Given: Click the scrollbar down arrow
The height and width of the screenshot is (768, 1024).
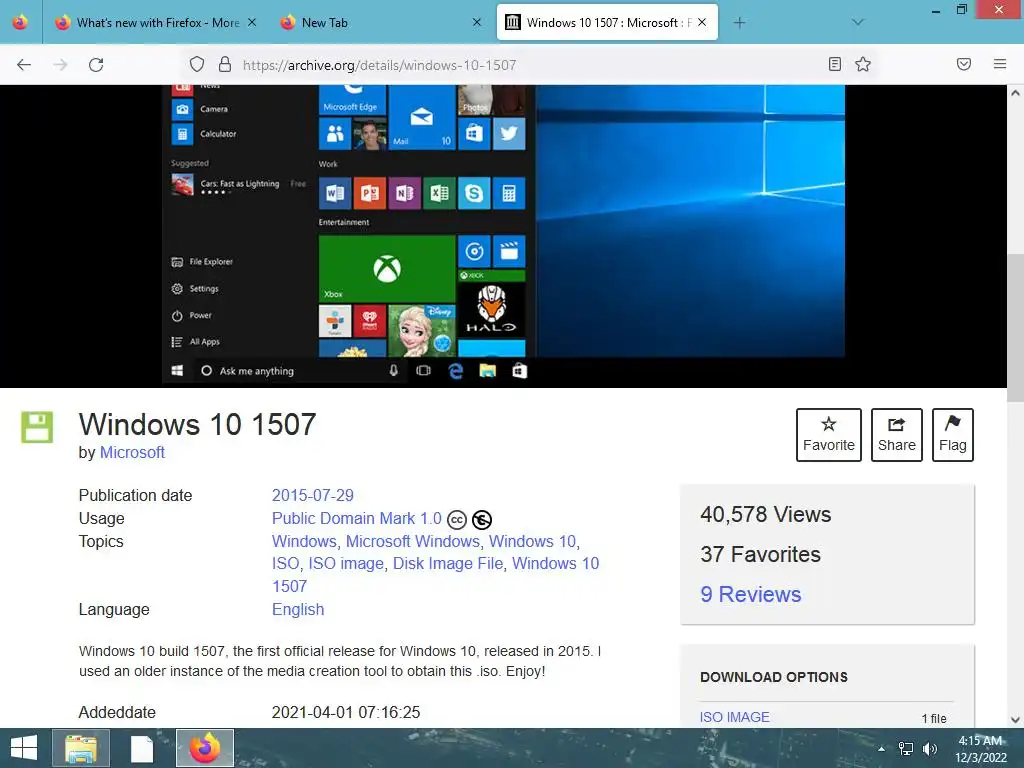Looking at the screenshot, I should click(1015, 720).
